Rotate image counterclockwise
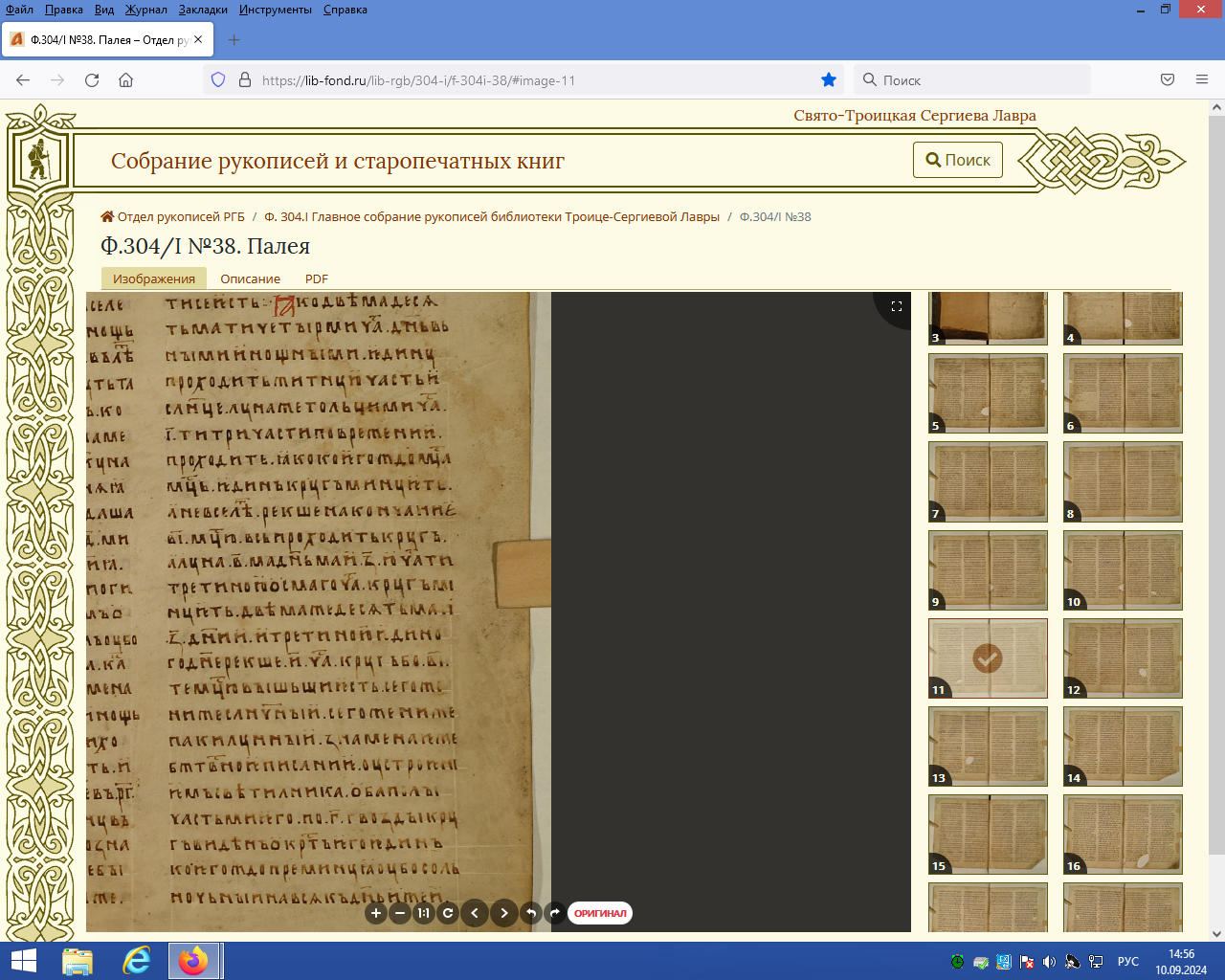This screenshot has height=980, width=1225. click(531, 913)
